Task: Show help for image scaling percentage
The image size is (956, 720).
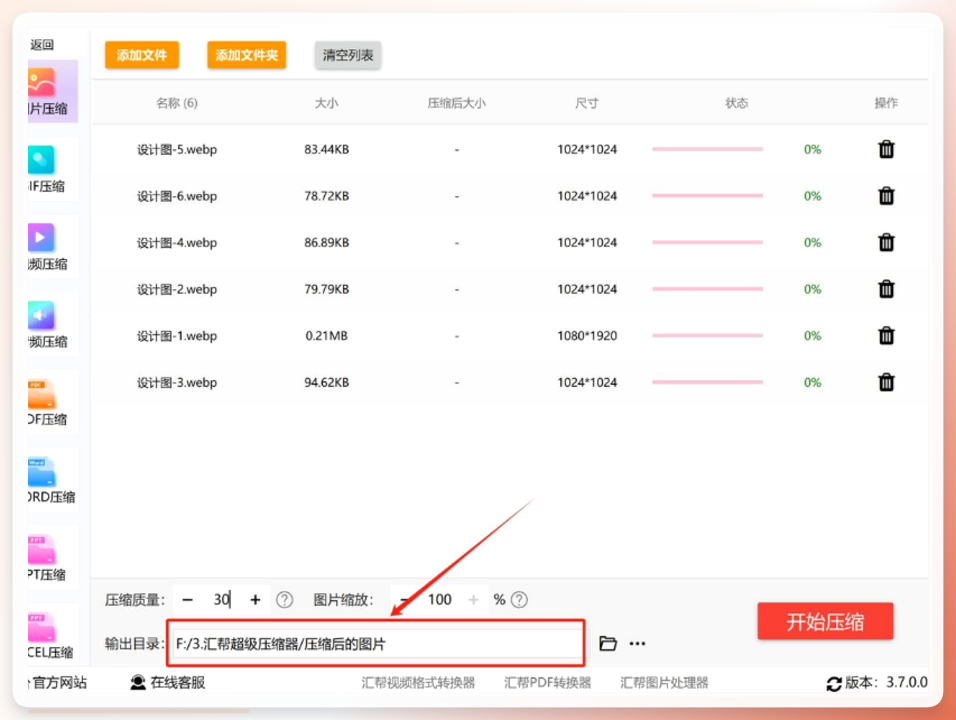Action: [x=519, y=600]
